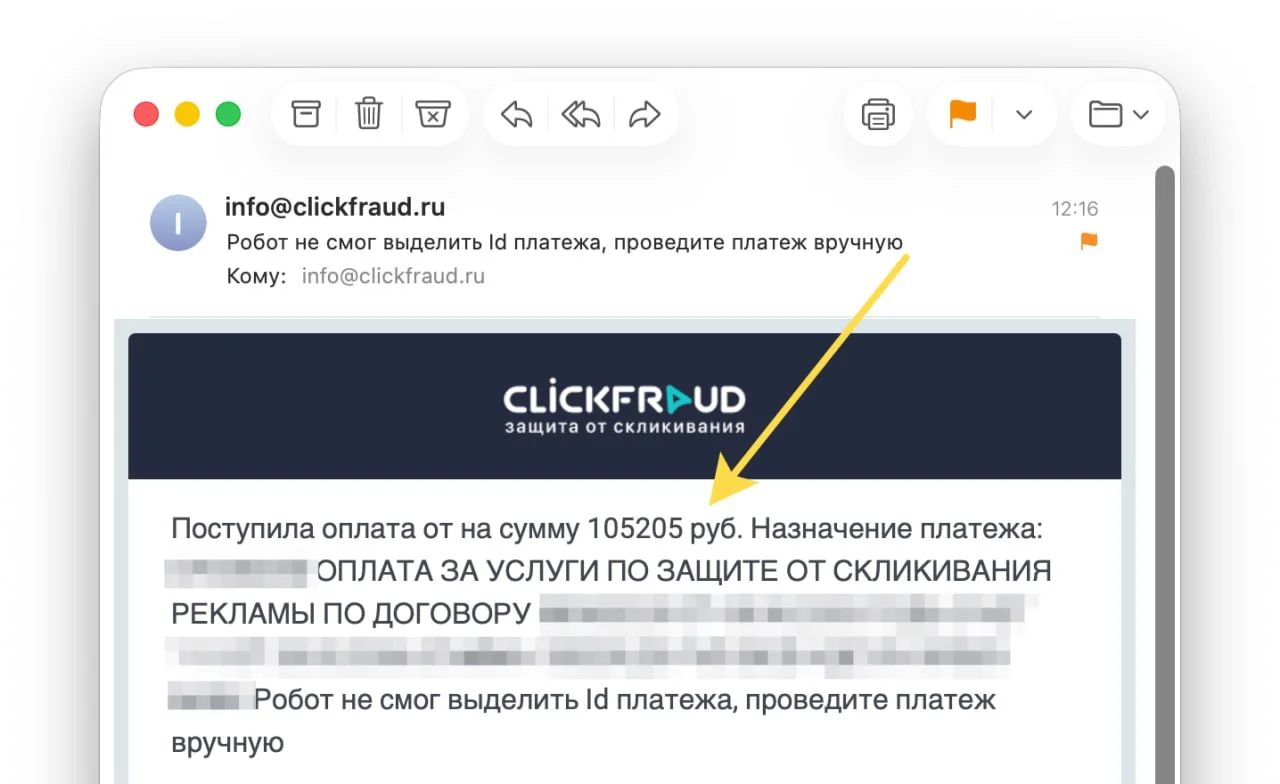Image resolution: width=1280 pixels, height=784 pixels.
Task: Click the green full-screen window button
Action: point(229,114)
